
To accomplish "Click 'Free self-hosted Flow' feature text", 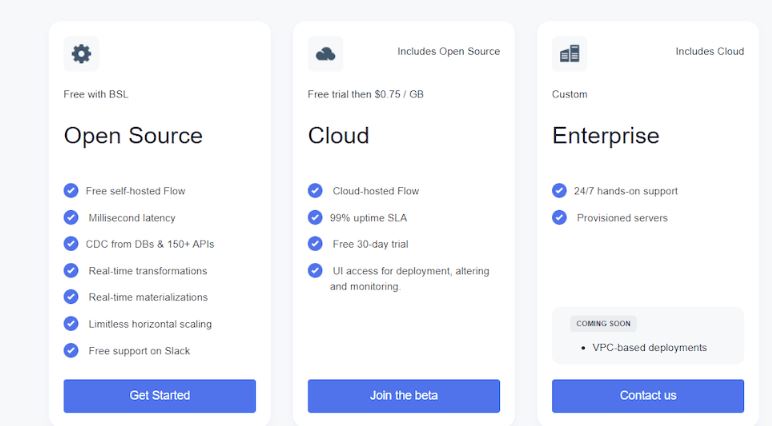I will coord(135,191).
